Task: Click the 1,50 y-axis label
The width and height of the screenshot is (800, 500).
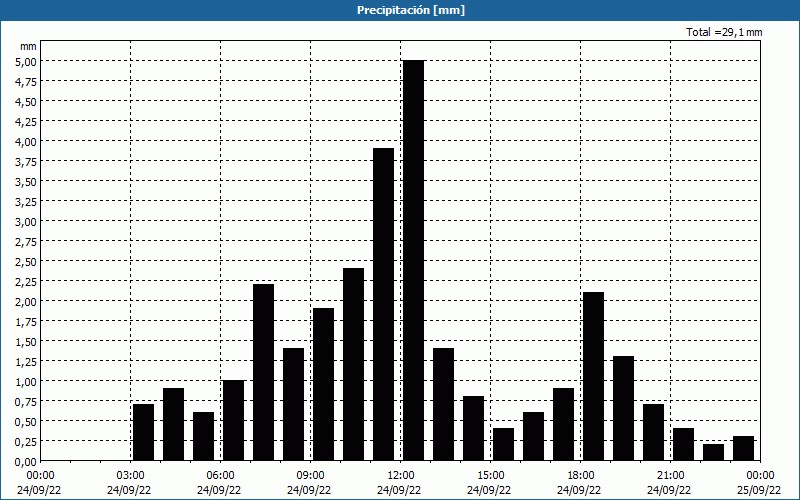Action: coord(26,341)
